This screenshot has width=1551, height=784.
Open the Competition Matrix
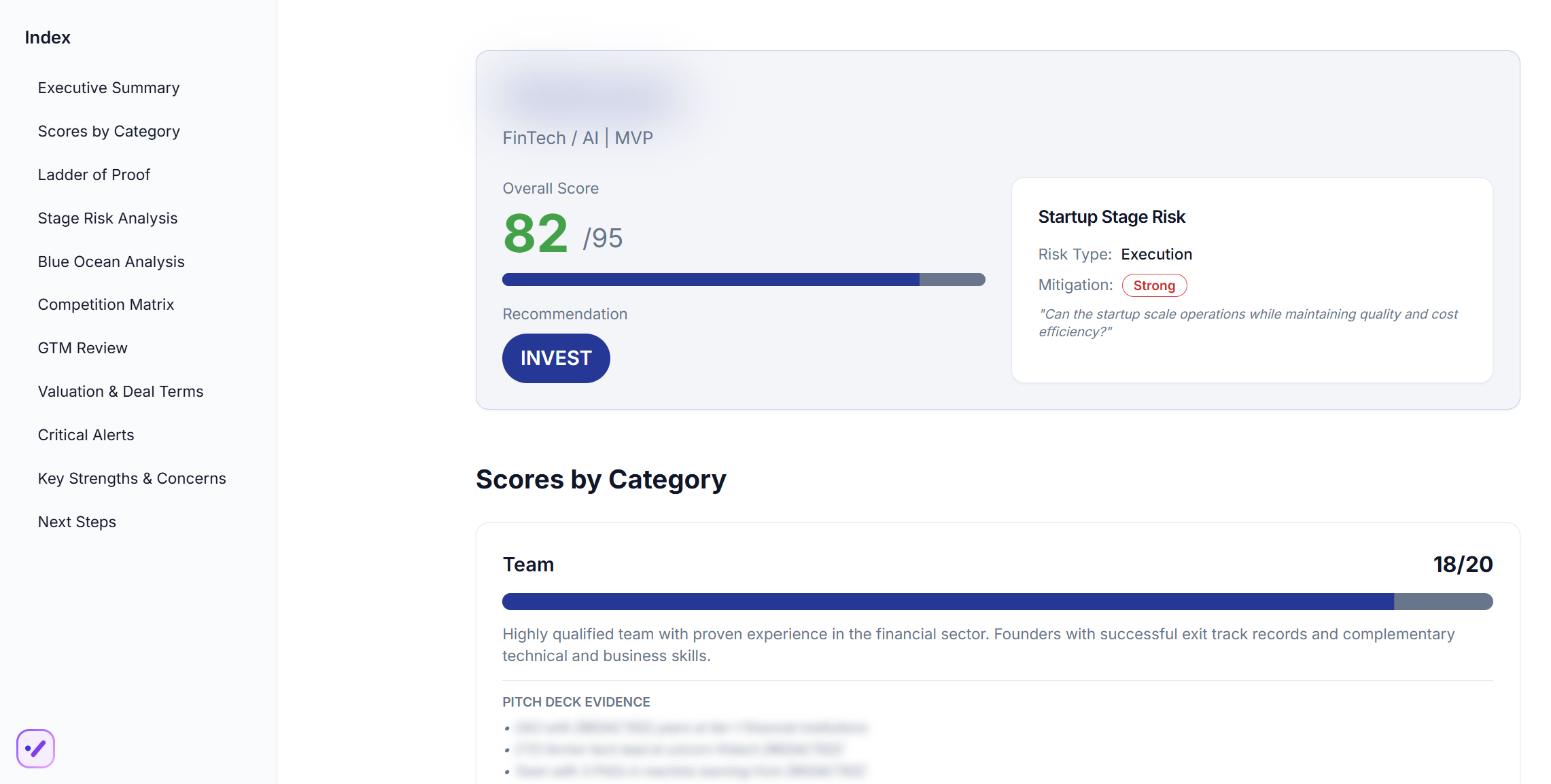coord(106,304)
